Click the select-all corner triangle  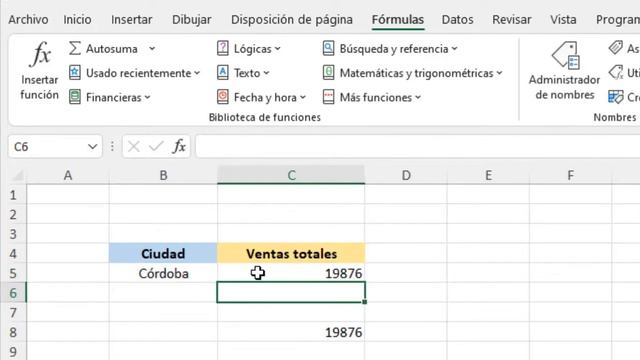(18, 176)
